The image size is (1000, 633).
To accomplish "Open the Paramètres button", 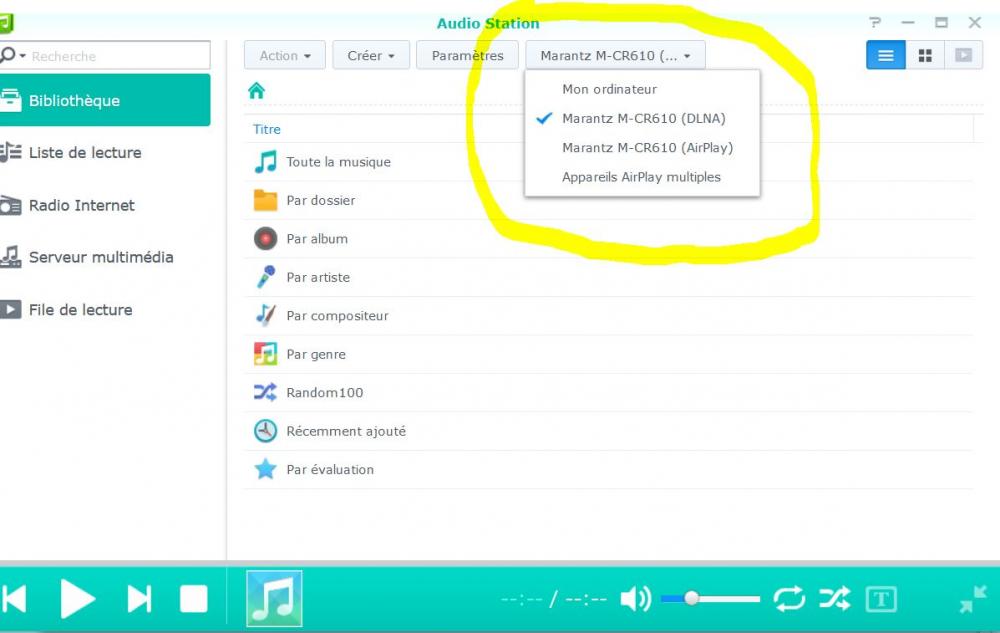I will coord(467,55).
